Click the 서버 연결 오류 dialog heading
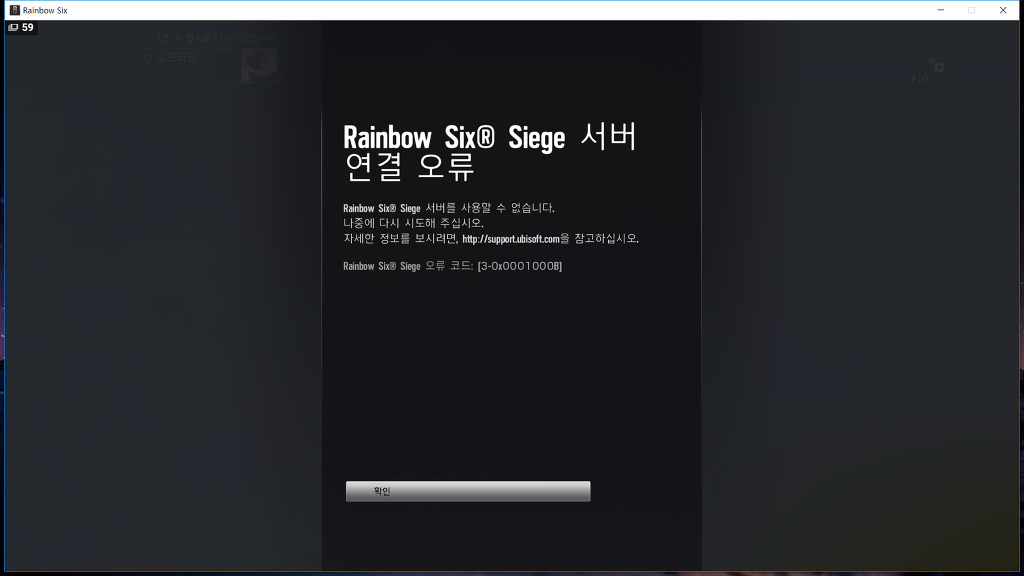Viewport: 1024px width, 576px height. pos(490,151)
